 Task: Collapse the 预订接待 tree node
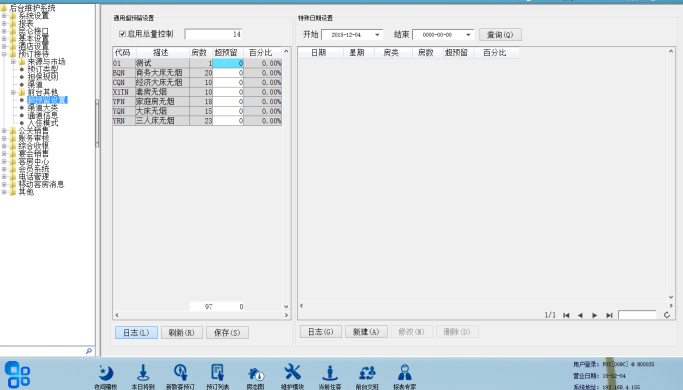(4, 54)
